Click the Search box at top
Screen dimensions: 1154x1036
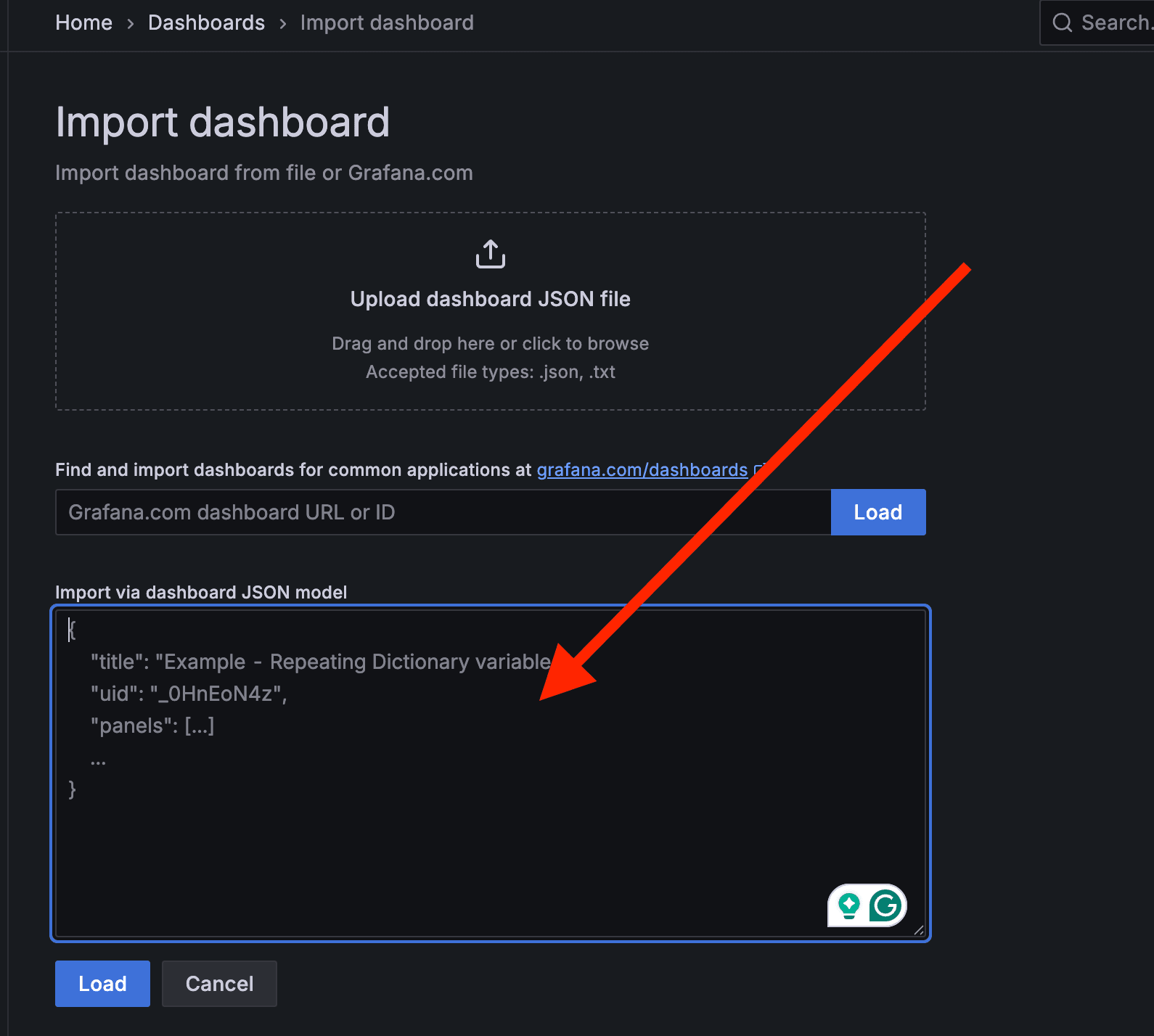(1097, 22)
